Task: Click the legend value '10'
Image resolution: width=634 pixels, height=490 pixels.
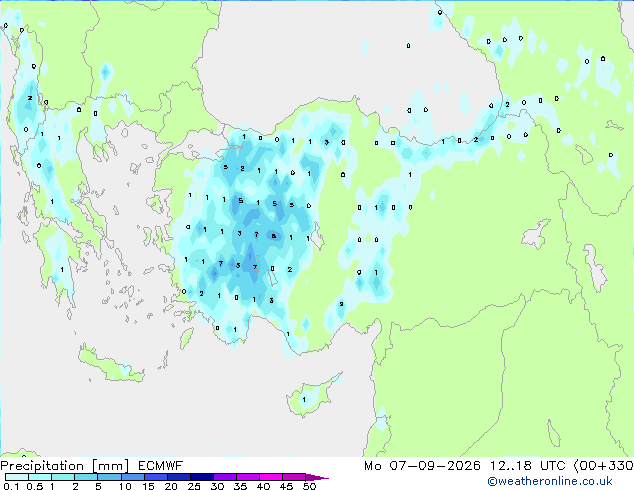Action: [x=125, y=486]
